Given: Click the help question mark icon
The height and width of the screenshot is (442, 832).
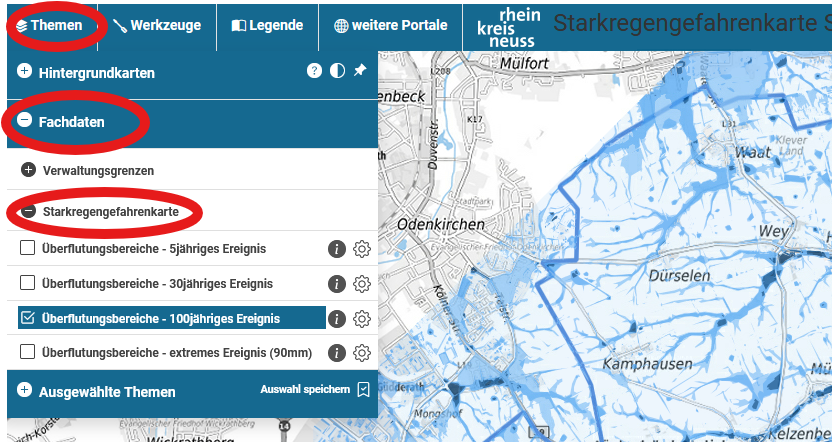Looking at the screenshot, I should coord(314,71).
